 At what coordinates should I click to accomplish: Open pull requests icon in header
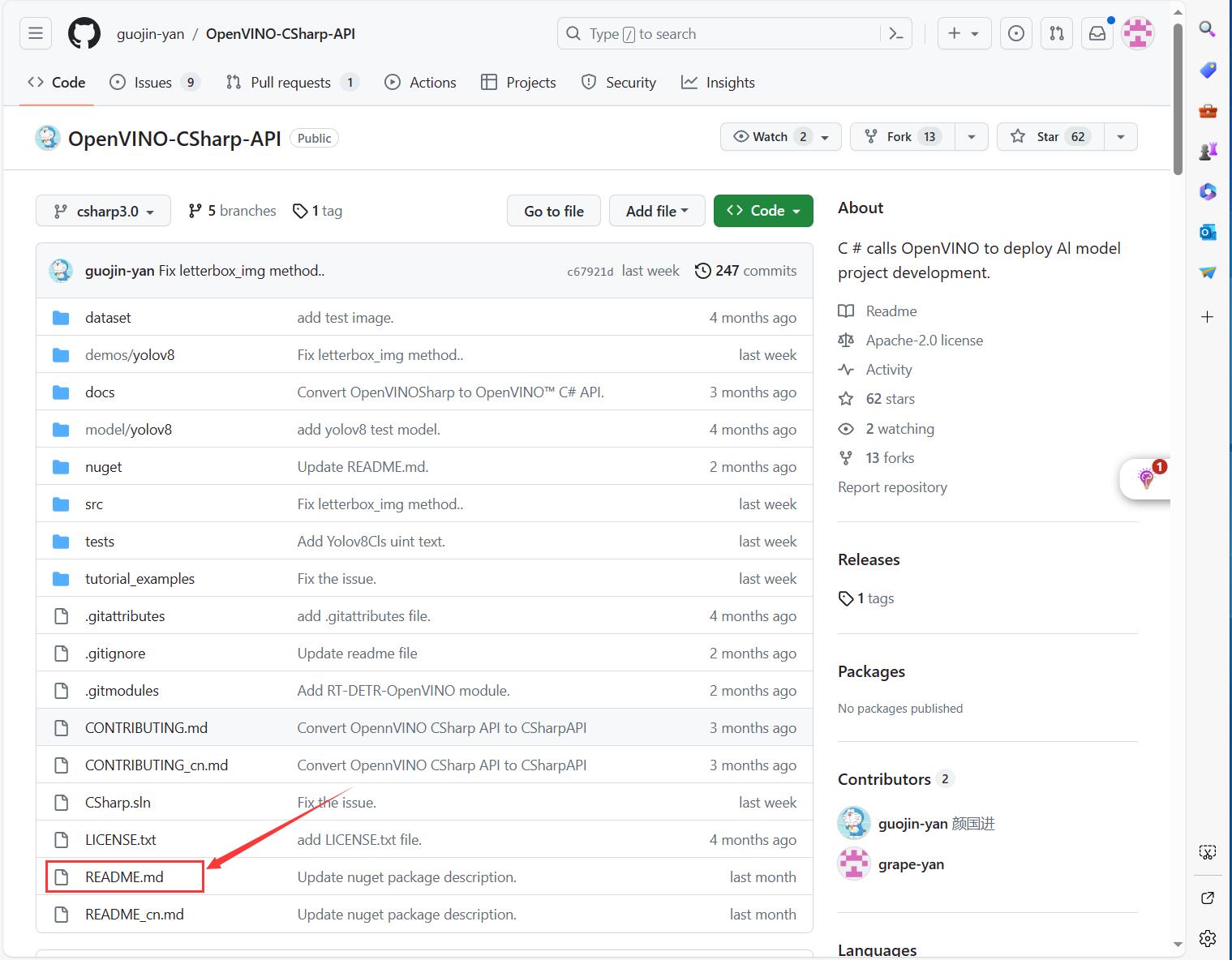1057,34
